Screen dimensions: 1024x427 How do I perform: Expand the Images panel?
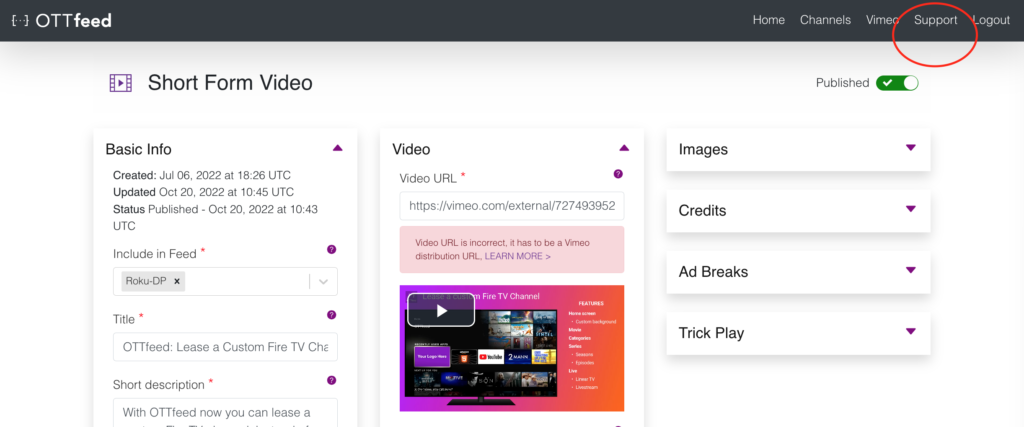coord(910,148)
